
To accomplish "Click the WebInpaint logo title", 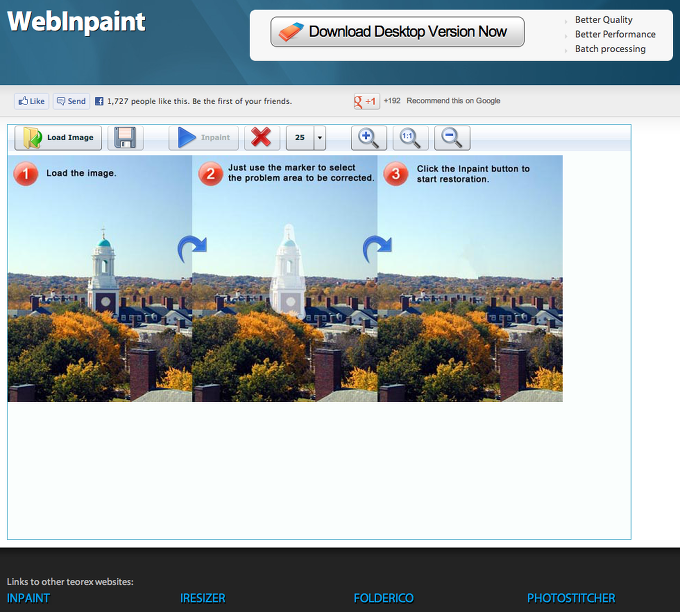I will [76, 22].
